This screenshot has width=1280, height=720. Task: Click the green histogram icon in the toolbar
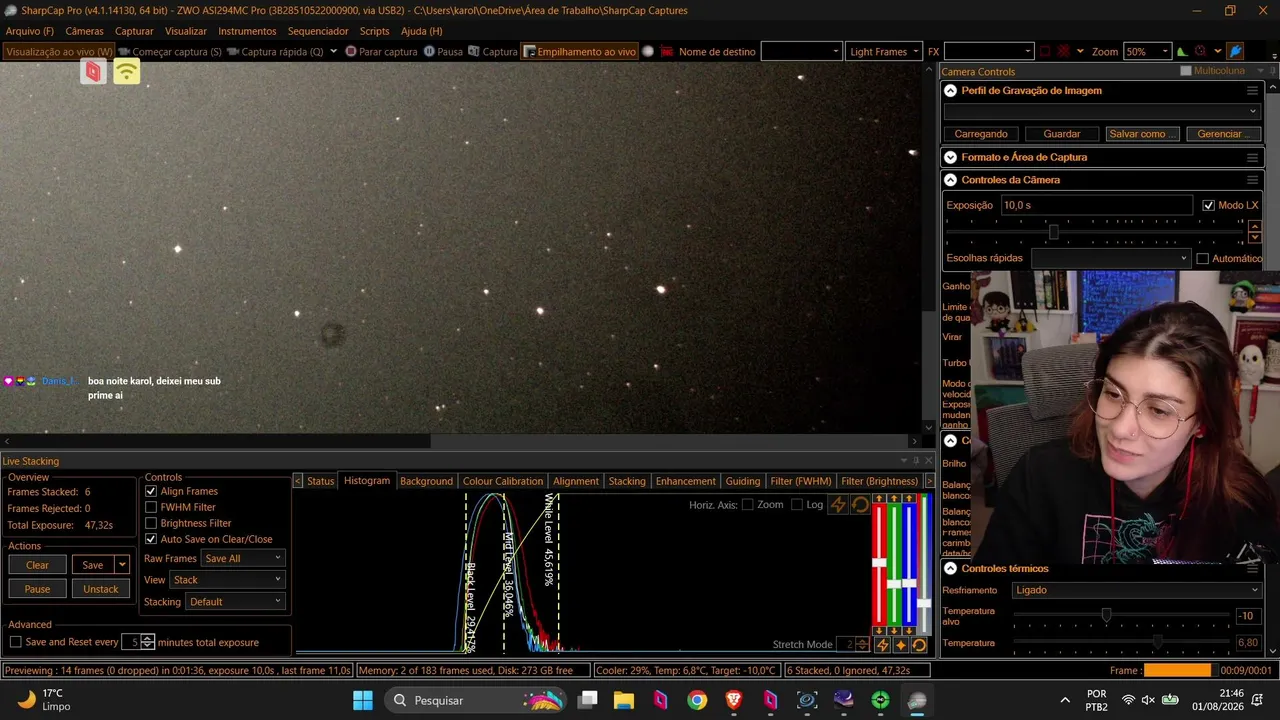[1182, 52]
